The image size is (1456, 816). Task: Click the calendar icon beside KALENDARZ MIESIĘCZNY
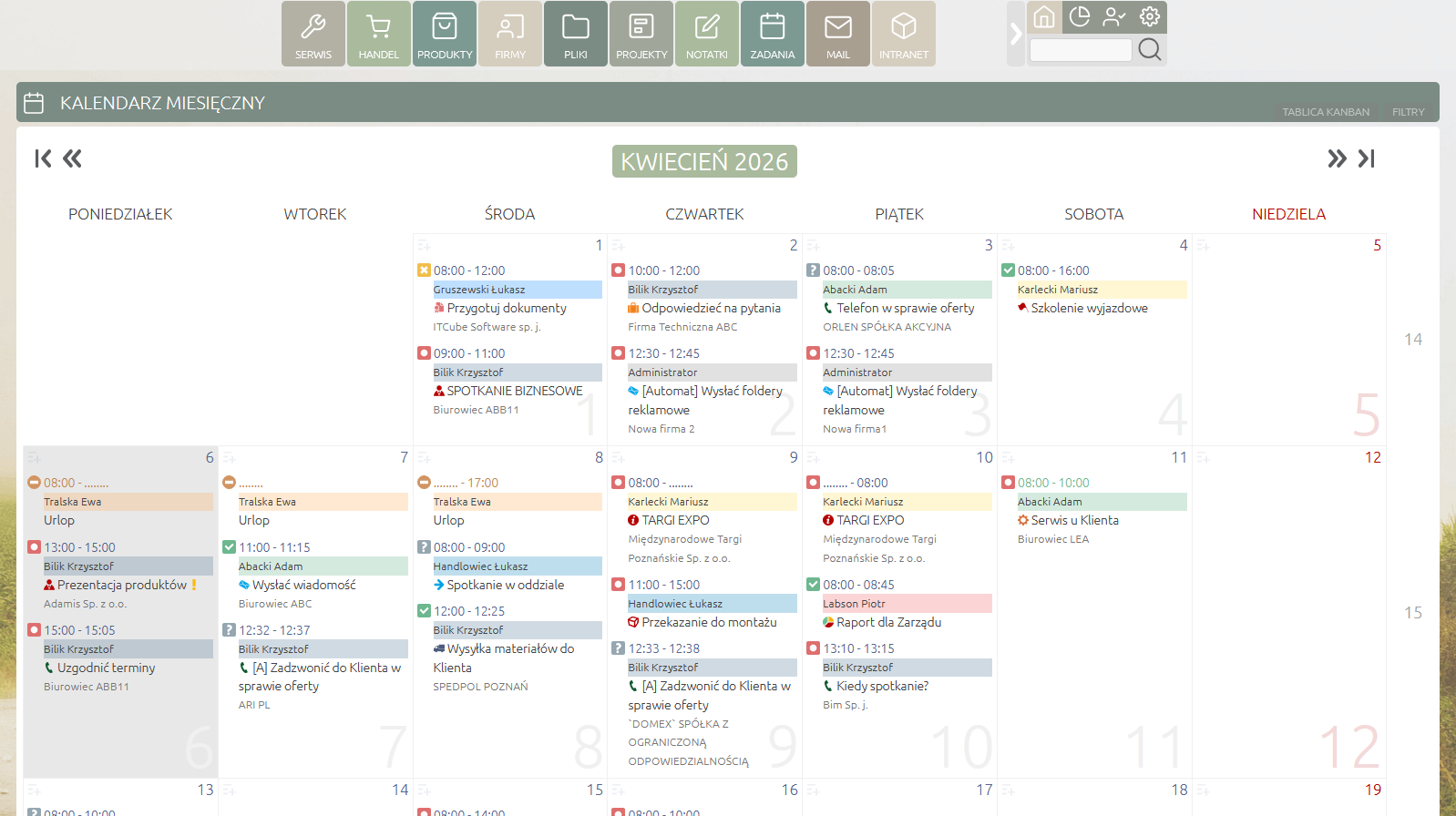click(x=34, y=103)
